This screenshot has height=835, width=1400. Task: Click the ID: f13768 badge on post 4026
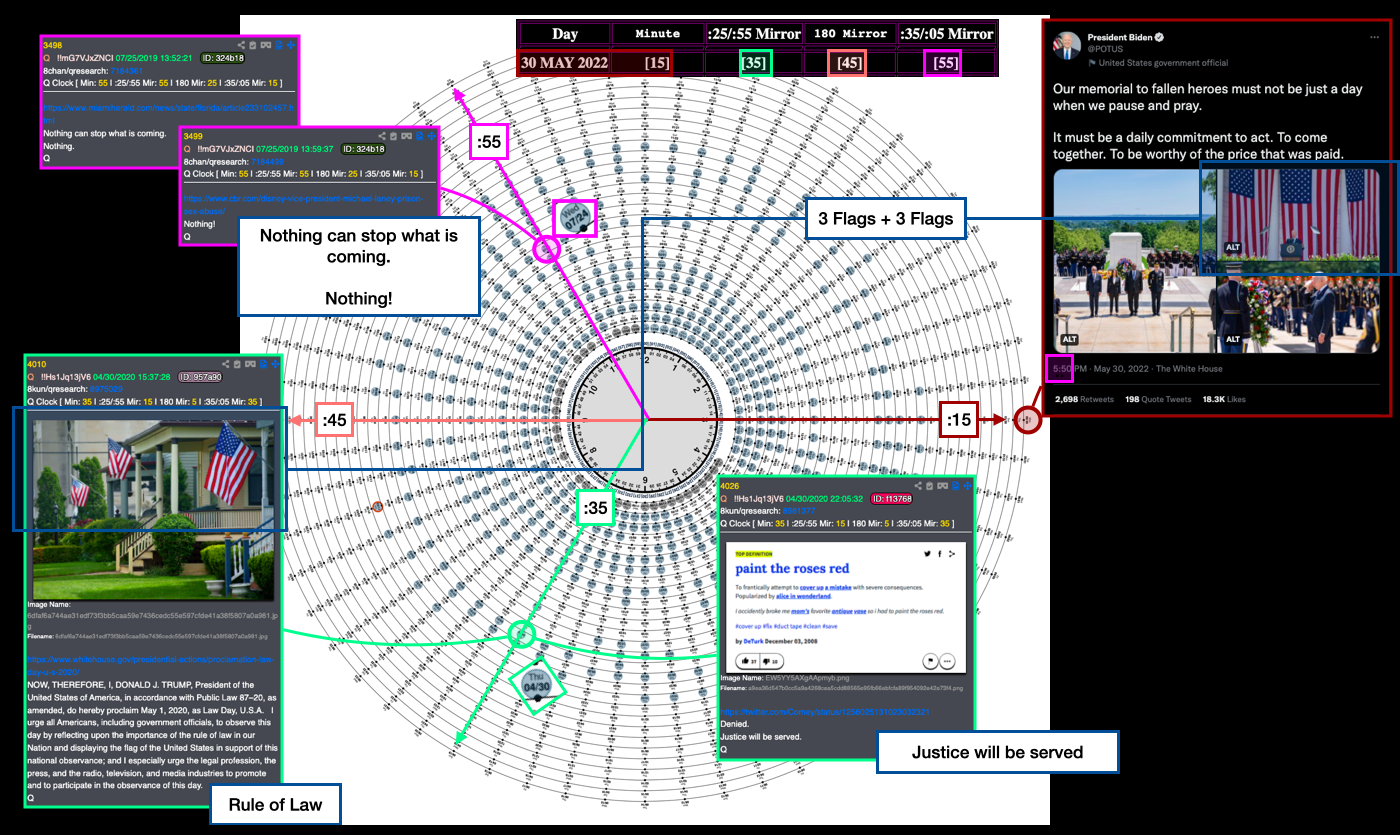[892, 499]
